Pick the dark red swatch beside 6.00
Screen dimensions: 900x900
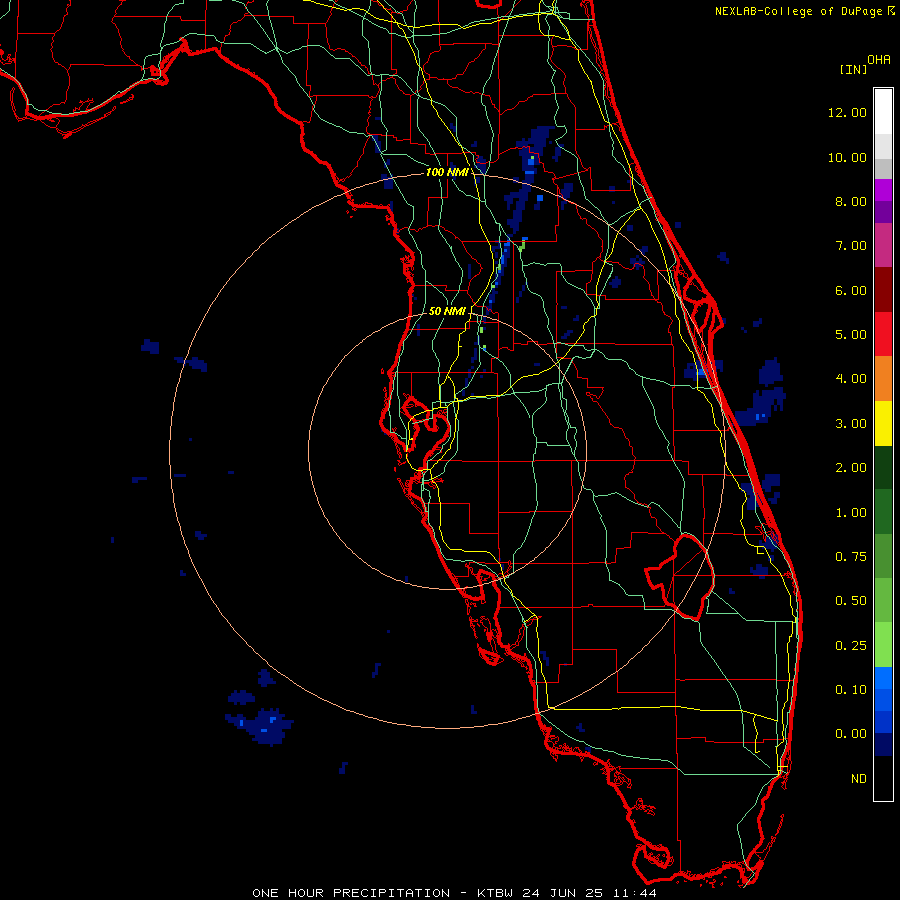pos(883,290)
